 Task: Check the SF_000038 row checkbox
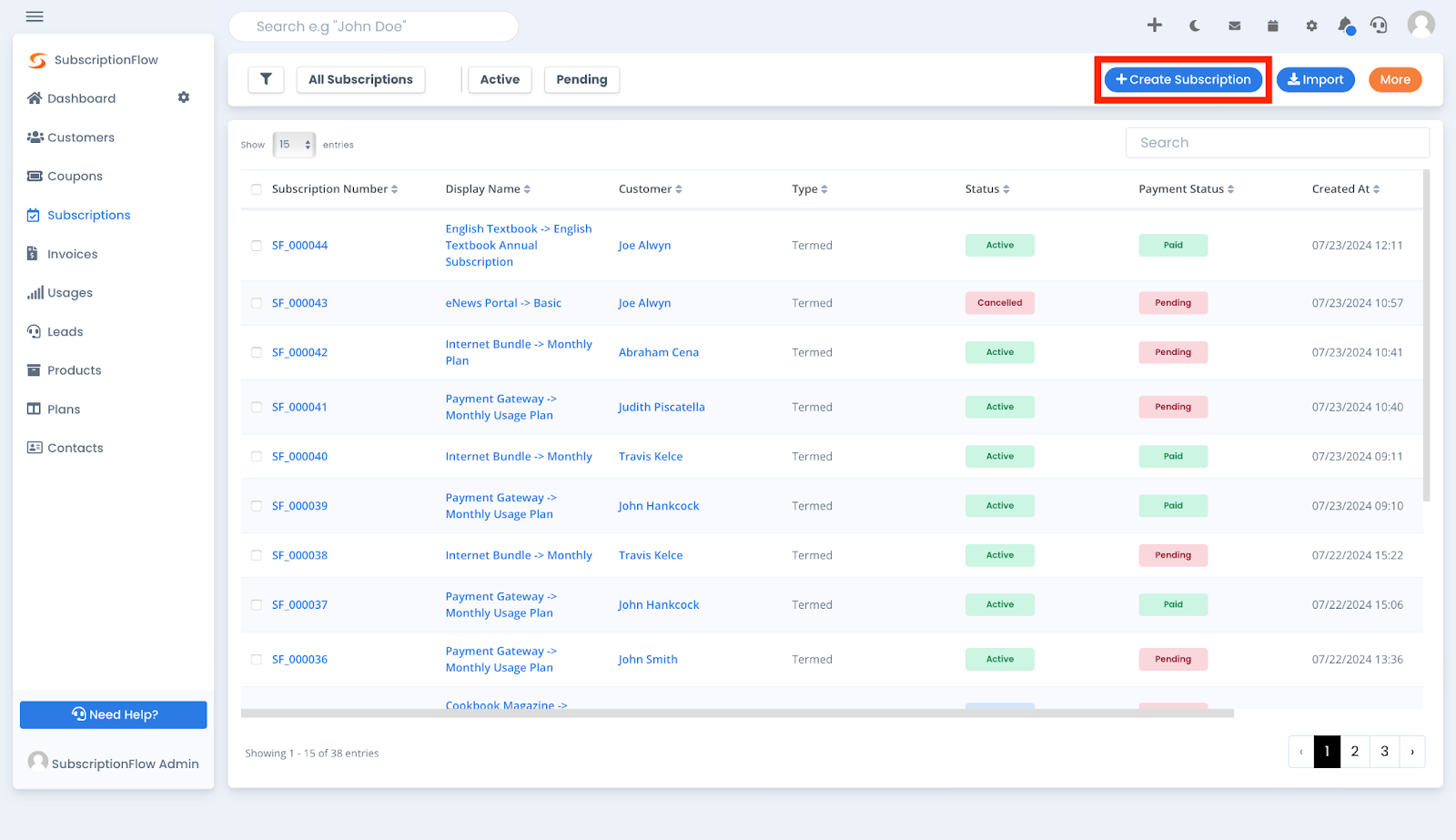(257, 555)
